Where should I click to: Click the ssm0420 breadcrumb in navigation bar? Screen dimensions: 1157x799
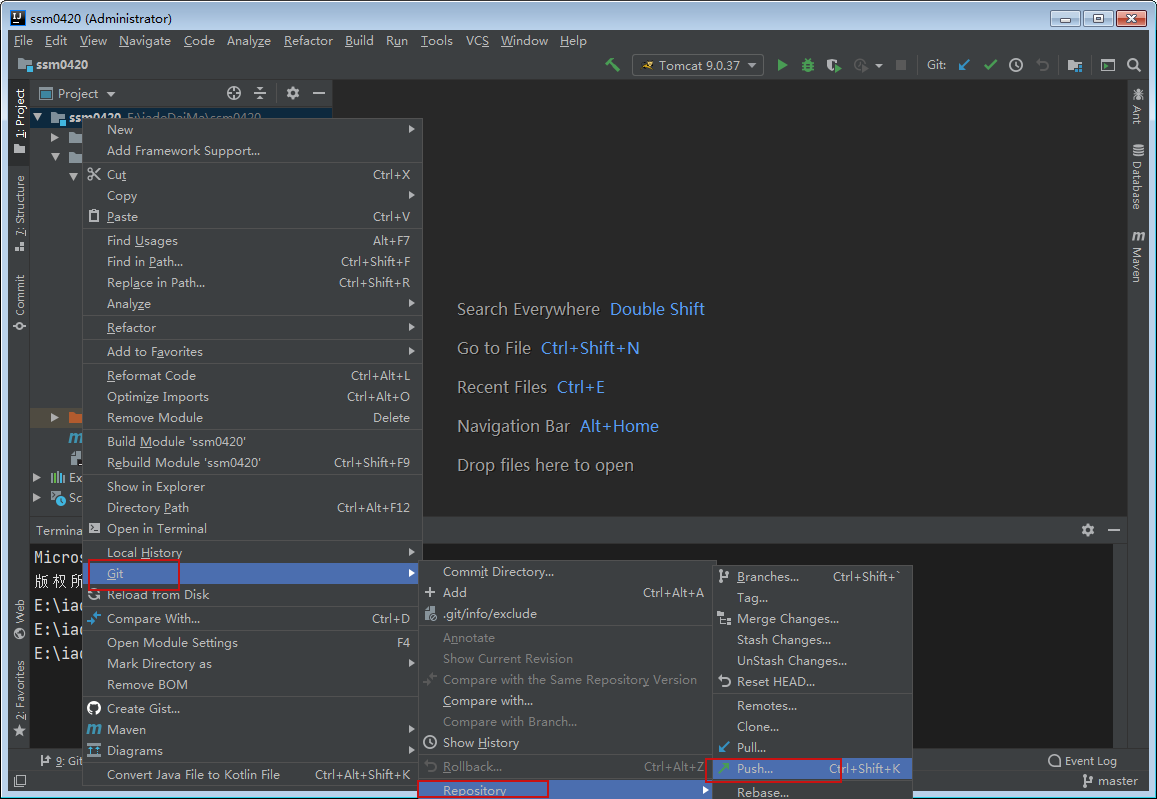click(x=53, y=65)
